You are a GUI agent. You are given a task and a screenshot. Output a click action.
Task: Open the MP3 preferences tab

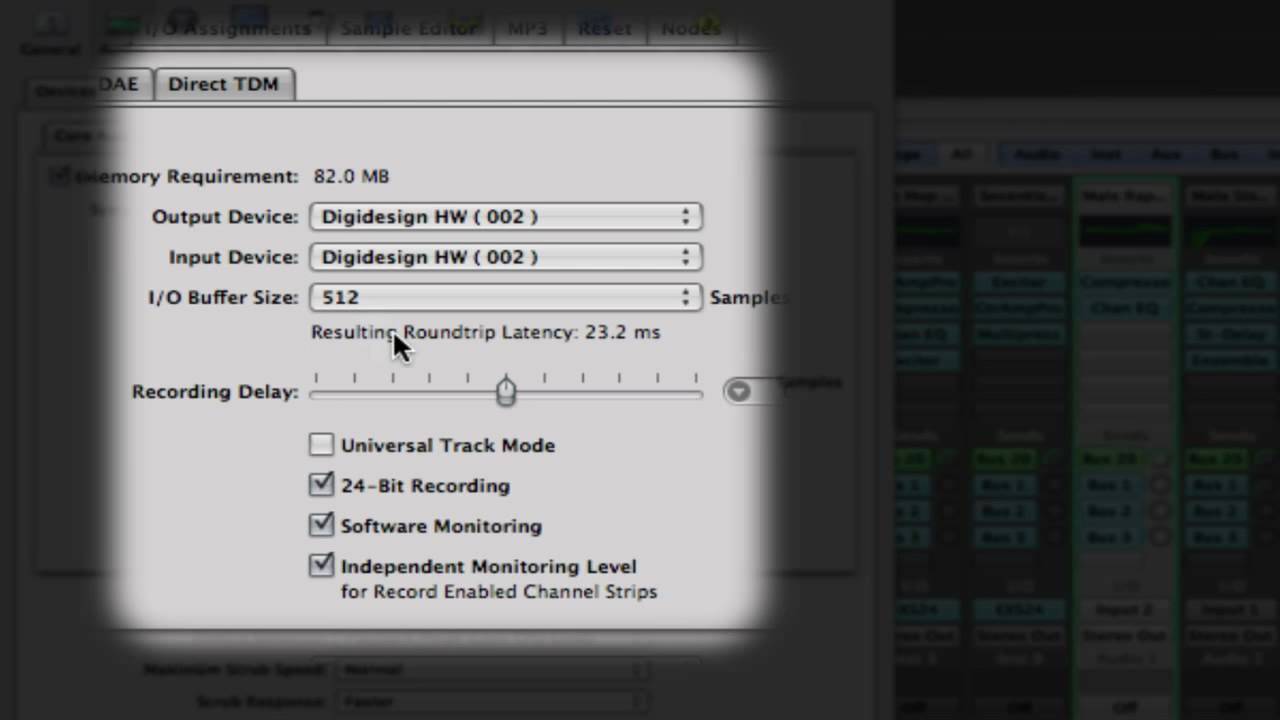point(527,28)
